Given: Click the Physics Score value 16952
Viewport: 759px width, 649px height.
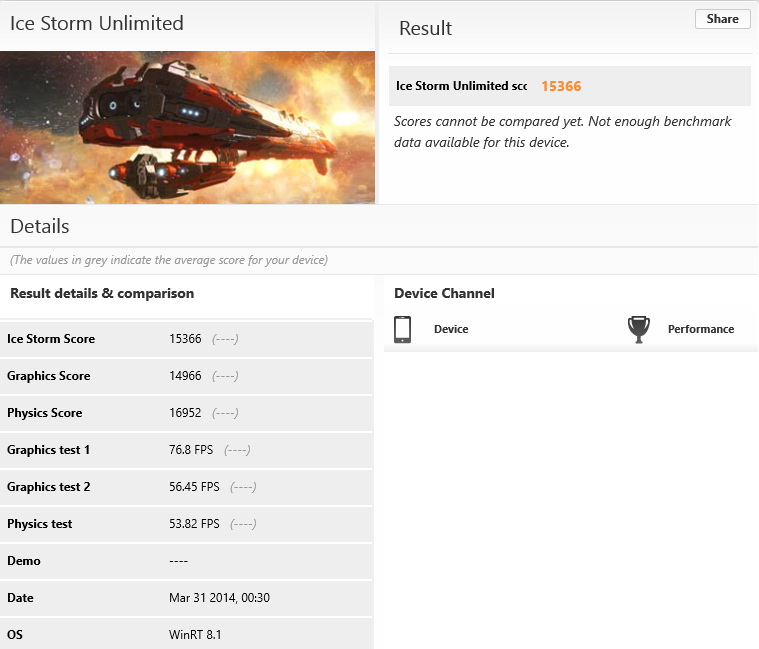Looking at the screenshot, I should pos(185,413).
